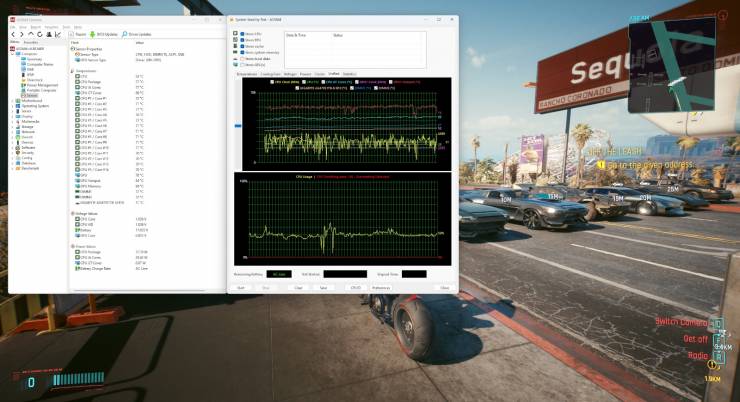The width and height of the screenshot is (740, 402).
Task: Click the Storage icon in the tree
Action: click(x=18, y=126)
